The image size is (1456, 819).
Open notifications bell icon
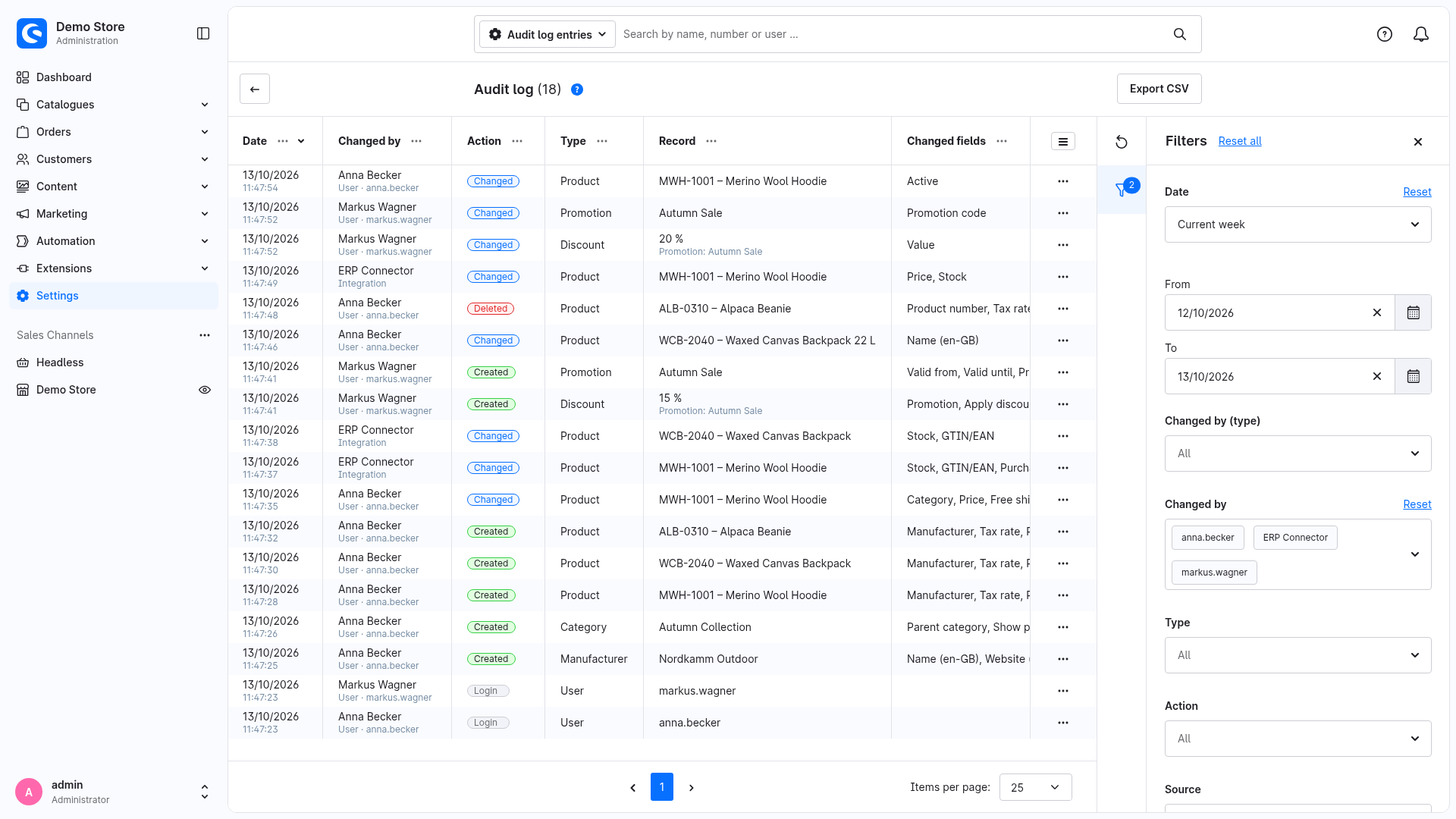coord(1421,34)
